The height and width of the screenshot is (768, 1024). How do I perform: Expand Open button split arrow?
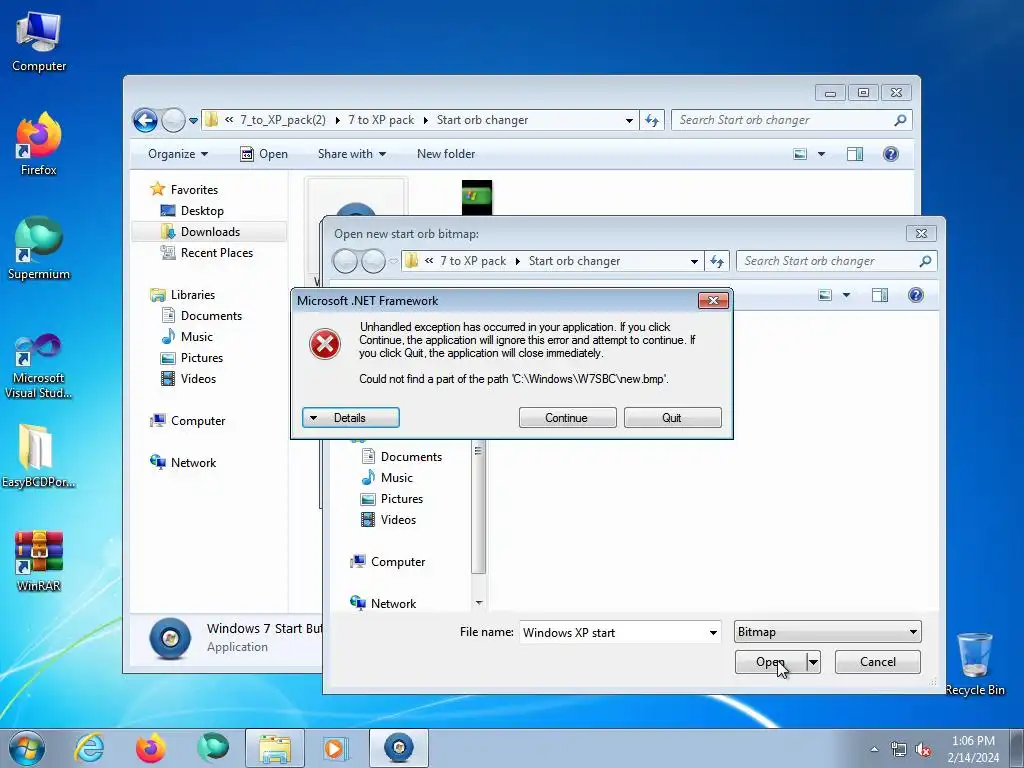pos(813,662)
